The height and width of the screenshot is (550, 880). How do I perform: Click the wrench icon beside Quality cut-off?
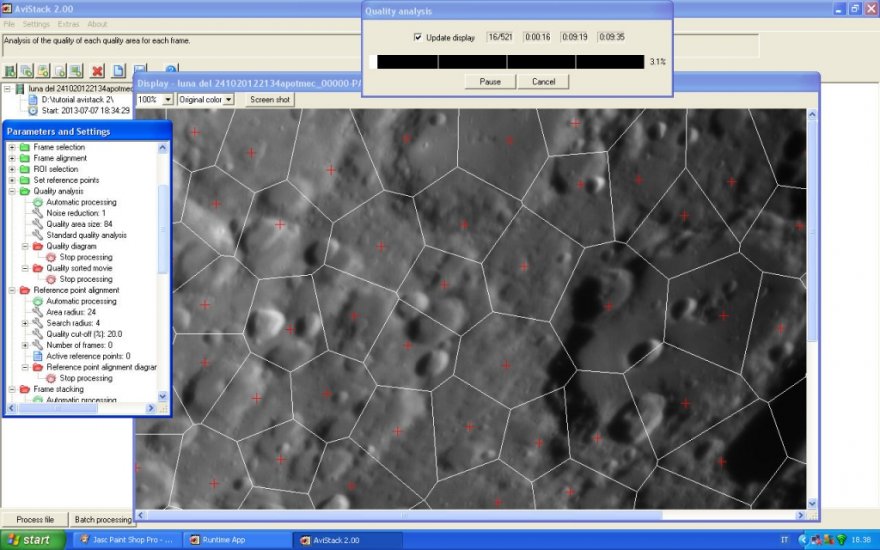[38, 334]
